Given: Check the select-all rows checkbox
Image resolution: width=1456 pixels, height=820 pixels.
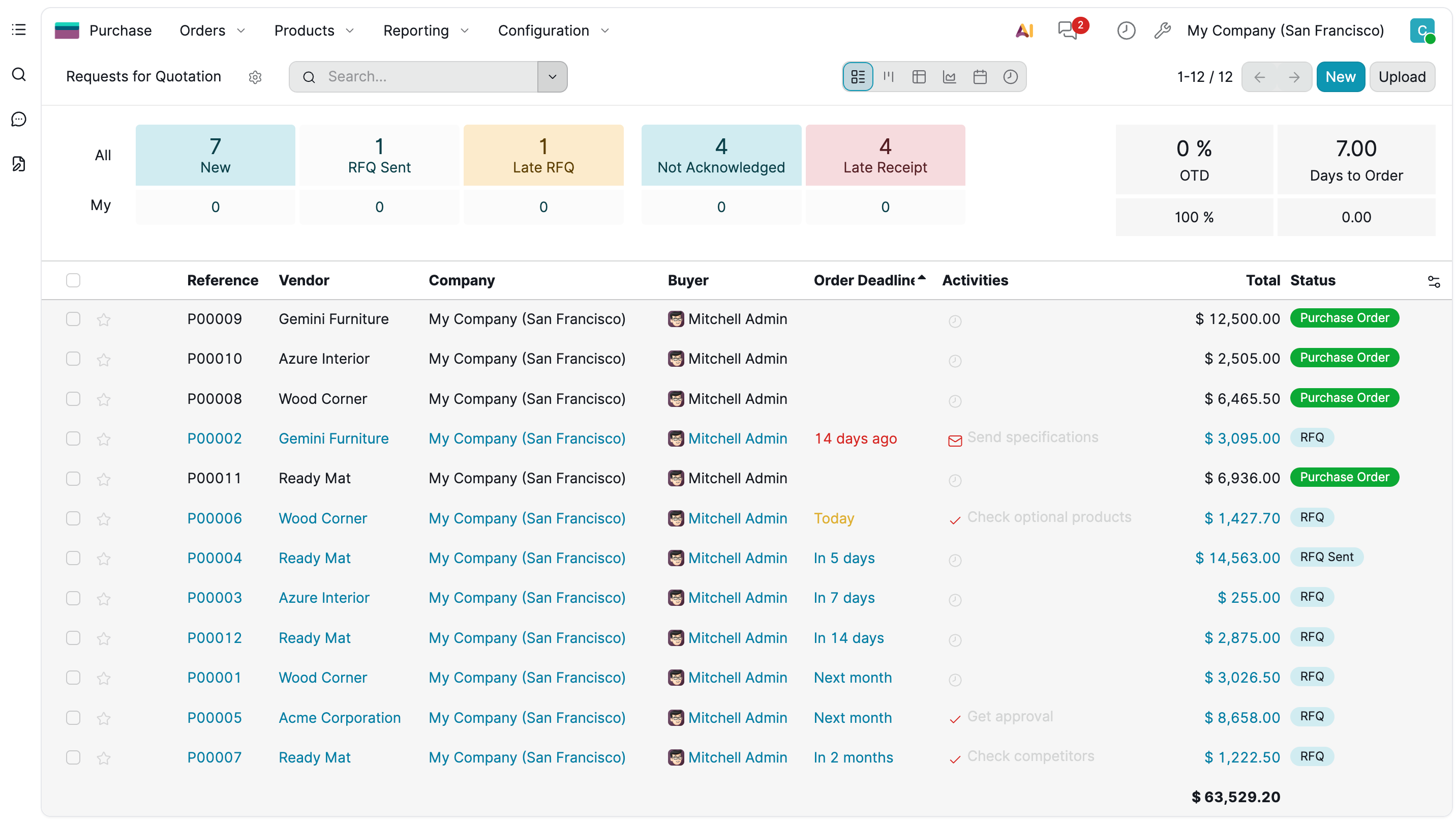Looking at the screenshot, I should (x=73, y=280).
